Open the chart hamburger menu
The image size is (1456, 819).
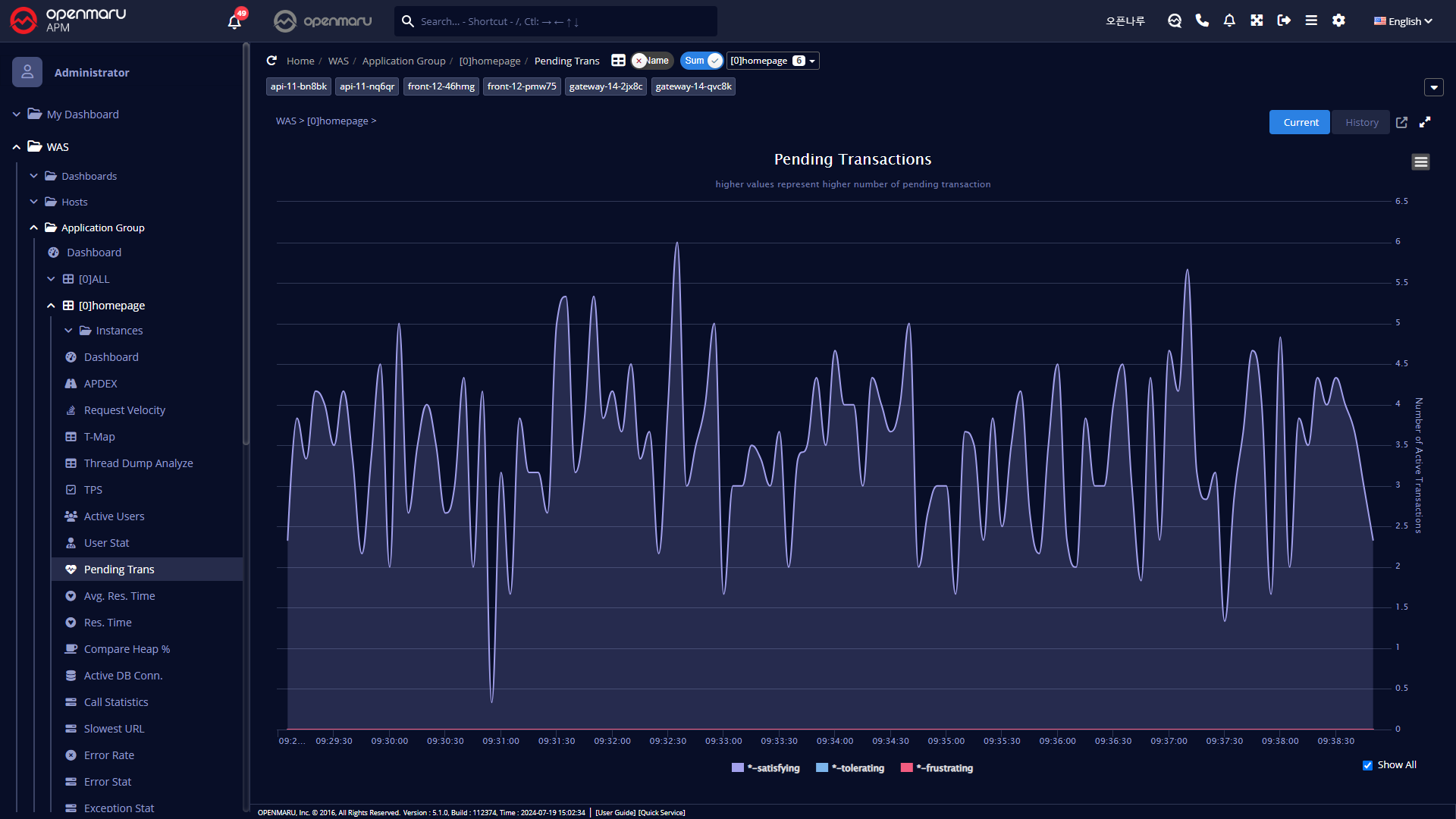pos(1420,162)
